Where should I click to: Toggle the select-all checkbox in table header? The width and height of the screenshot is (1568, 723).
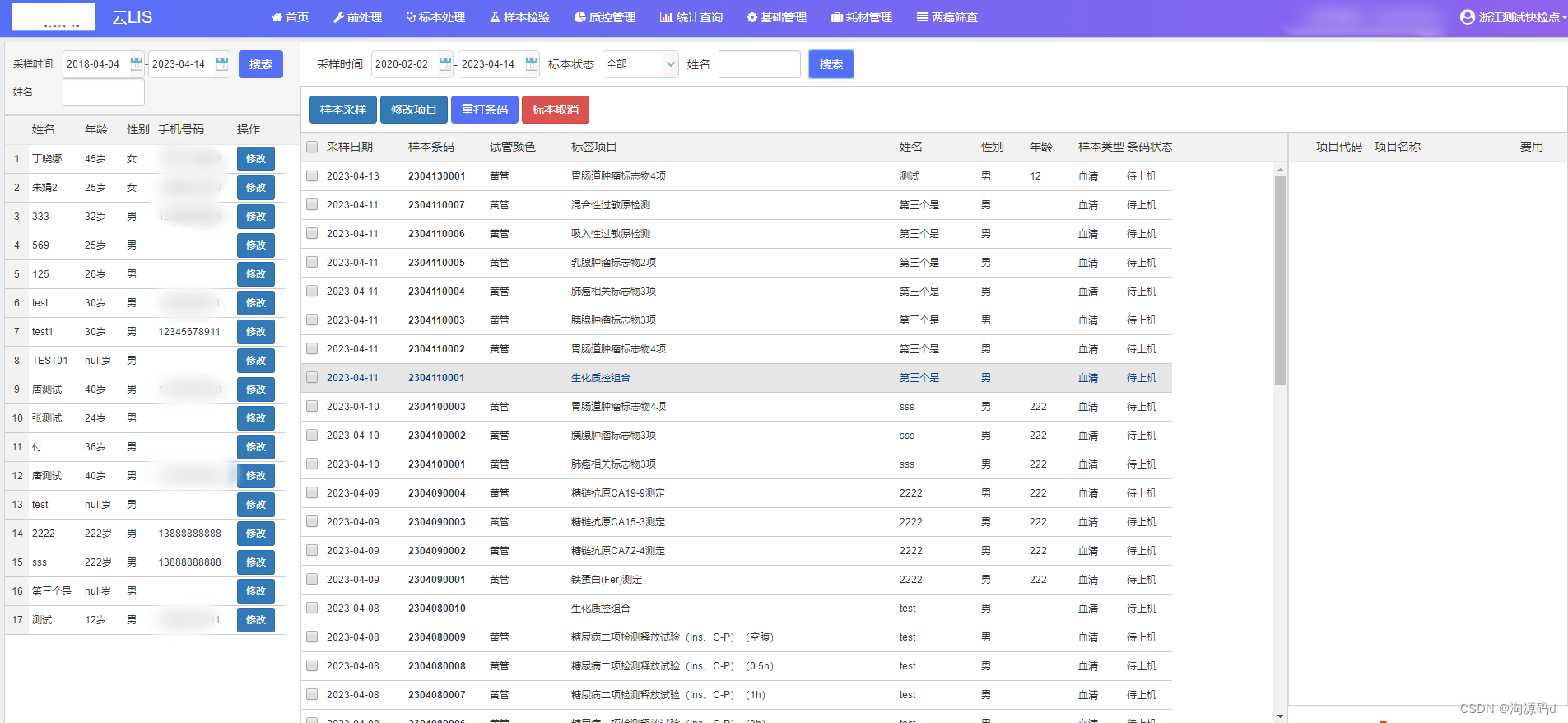pyautogui.click(x=312, y=147)
